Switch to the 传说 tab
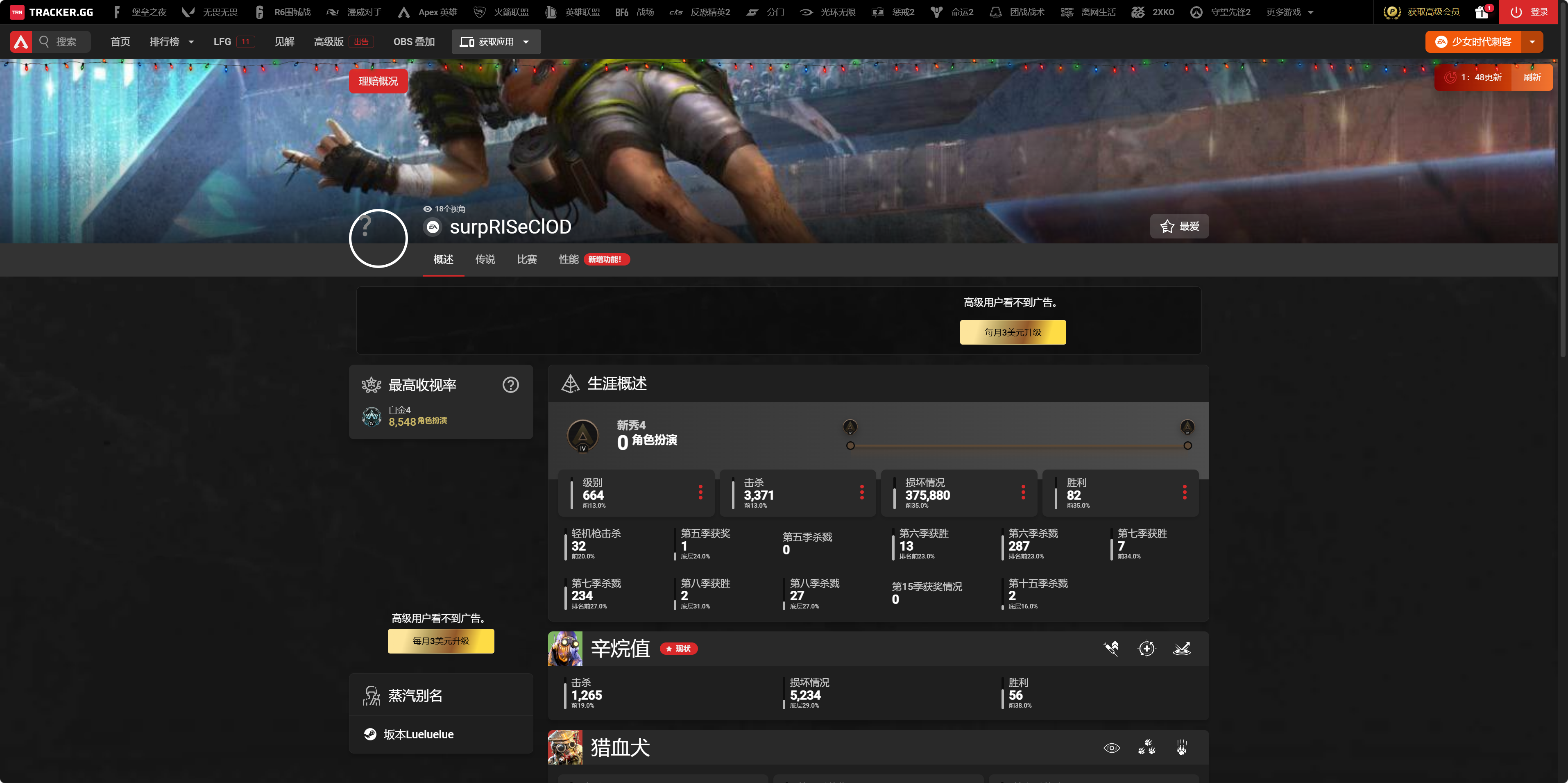 (485, 259)
